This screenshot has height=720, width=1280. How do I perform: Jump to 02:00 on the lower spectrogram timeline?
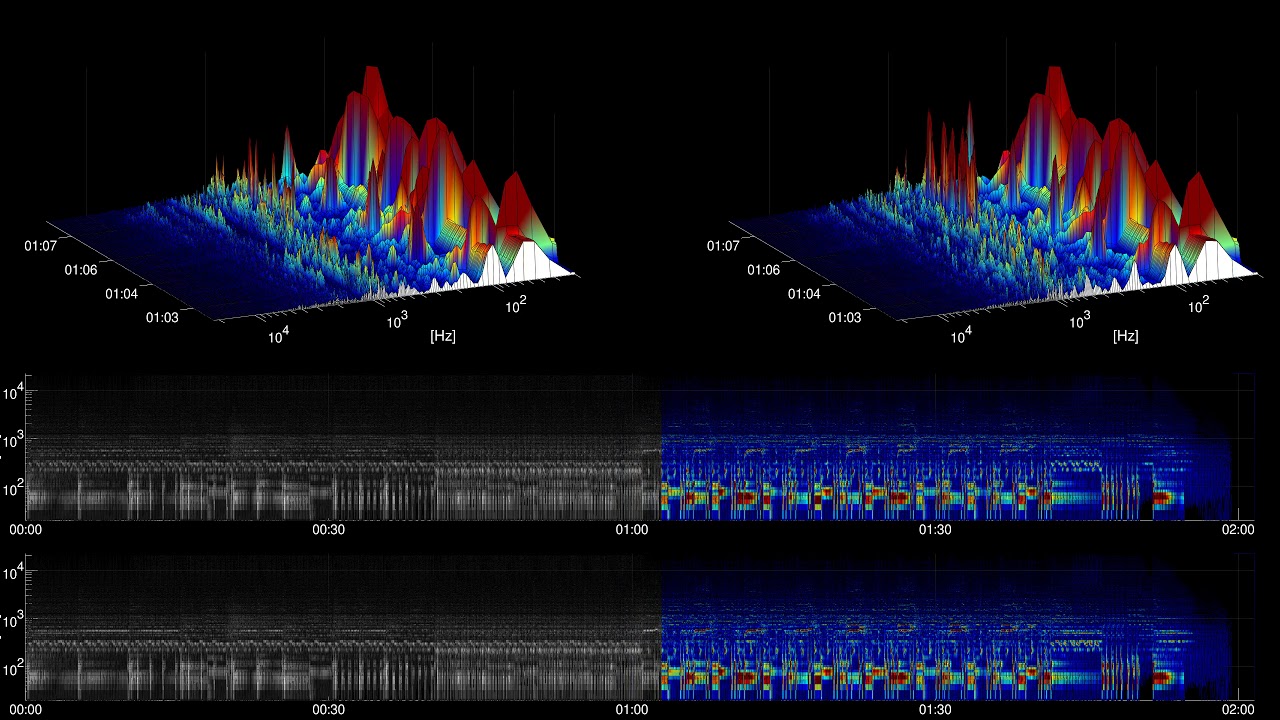[1238, 709]
